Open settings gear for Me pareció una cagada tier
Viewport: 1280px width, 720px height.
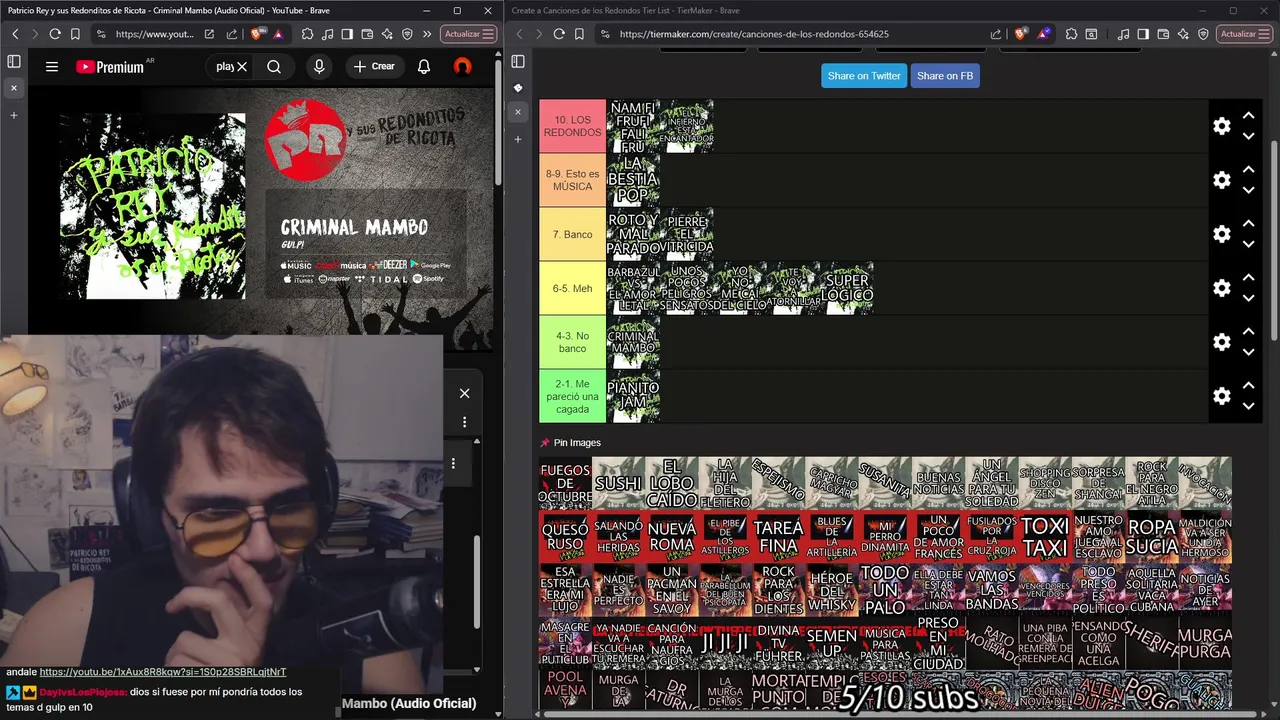point(1221,396)
